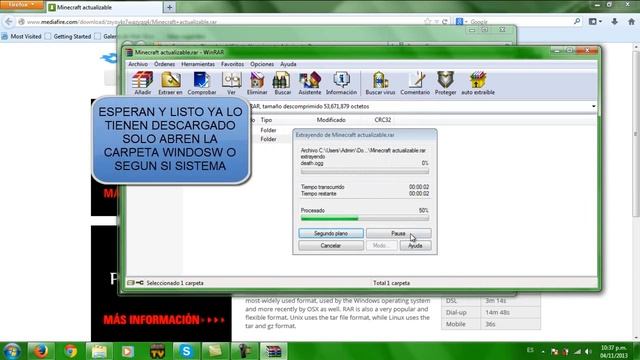The image size is (640, 360).
Task: Open the Herramientas menu
Action: tap(198, 64)
